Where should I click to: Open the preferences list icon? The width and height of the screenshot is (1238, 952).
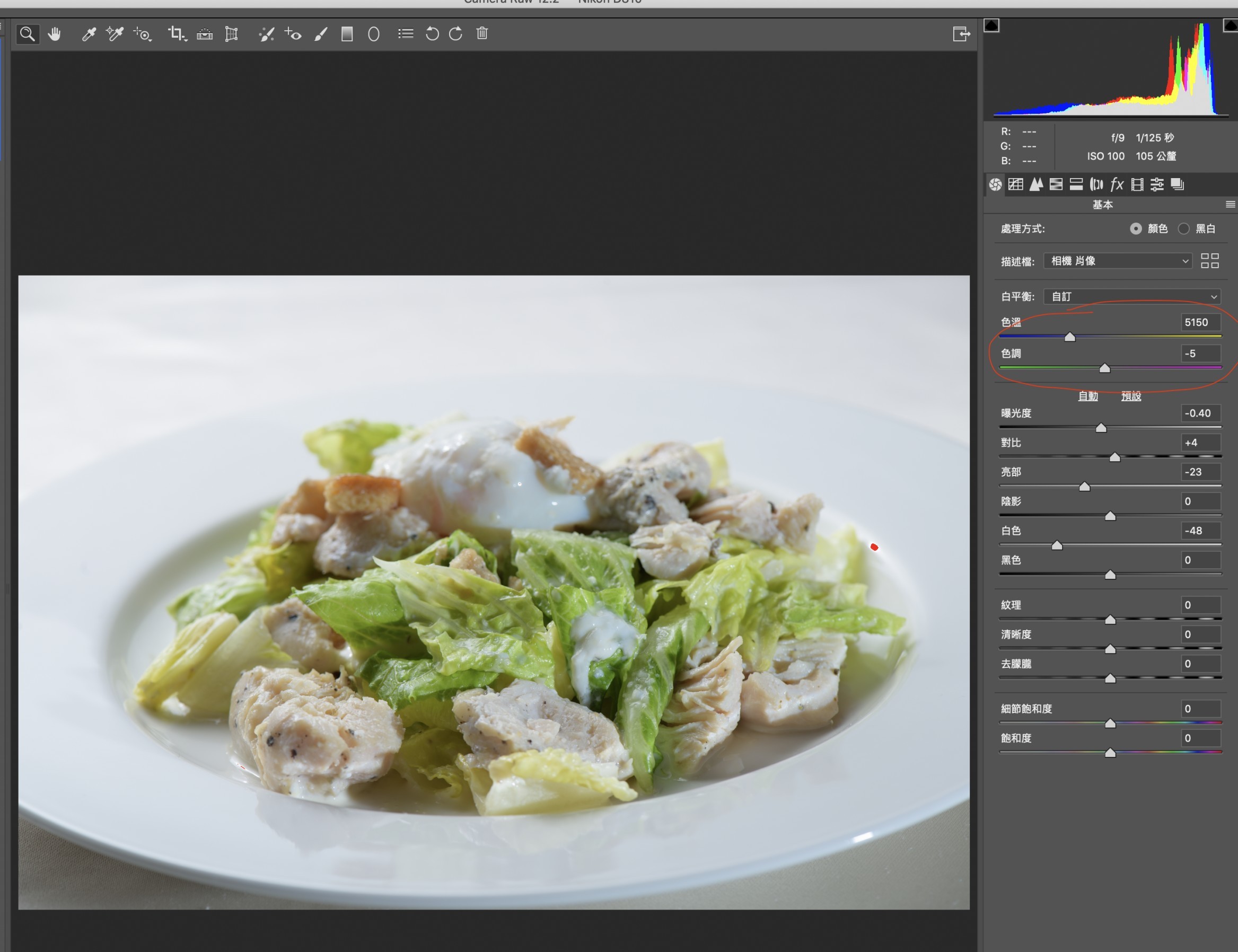(405, 34)
